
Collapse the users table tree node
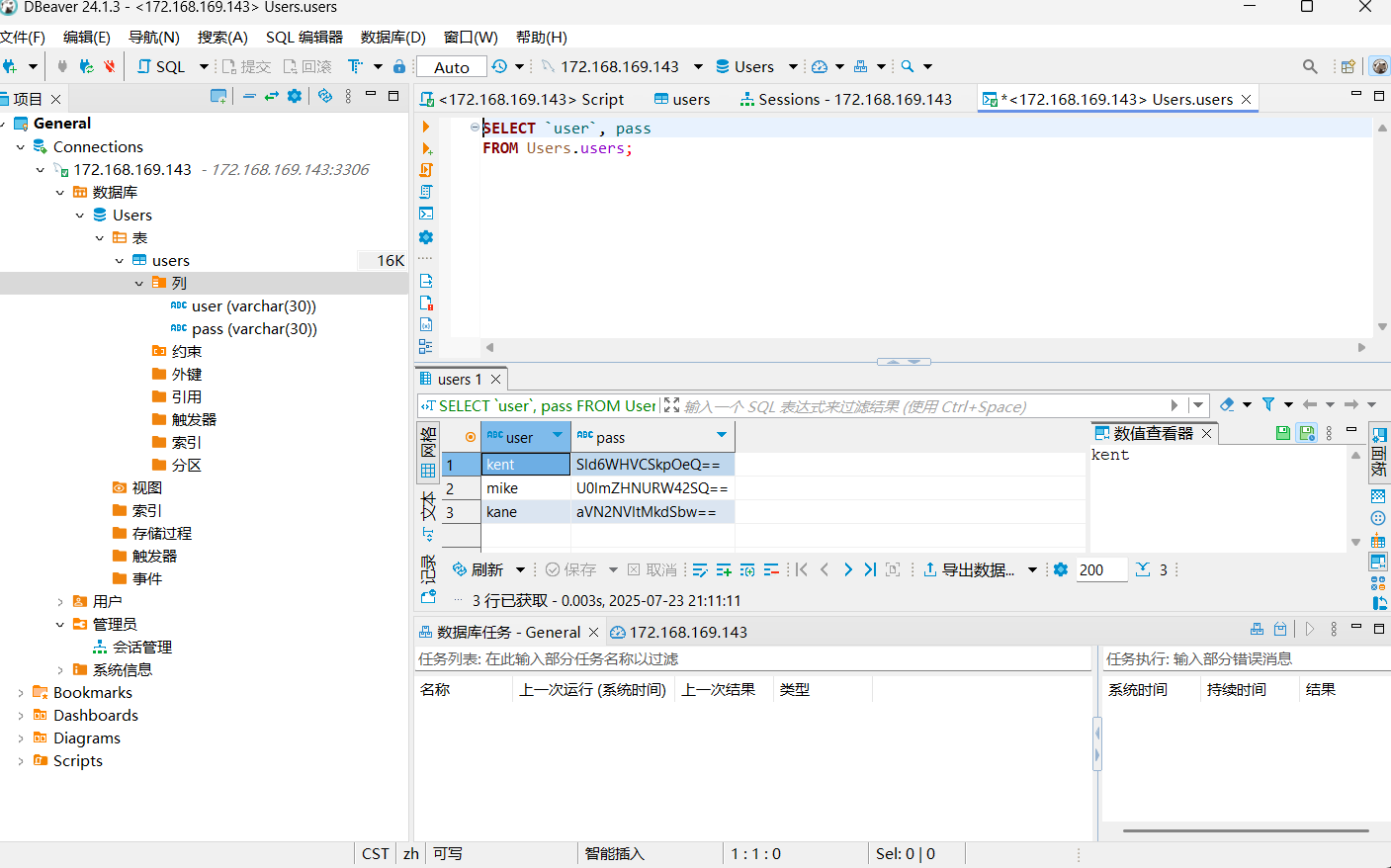[120, 261]
